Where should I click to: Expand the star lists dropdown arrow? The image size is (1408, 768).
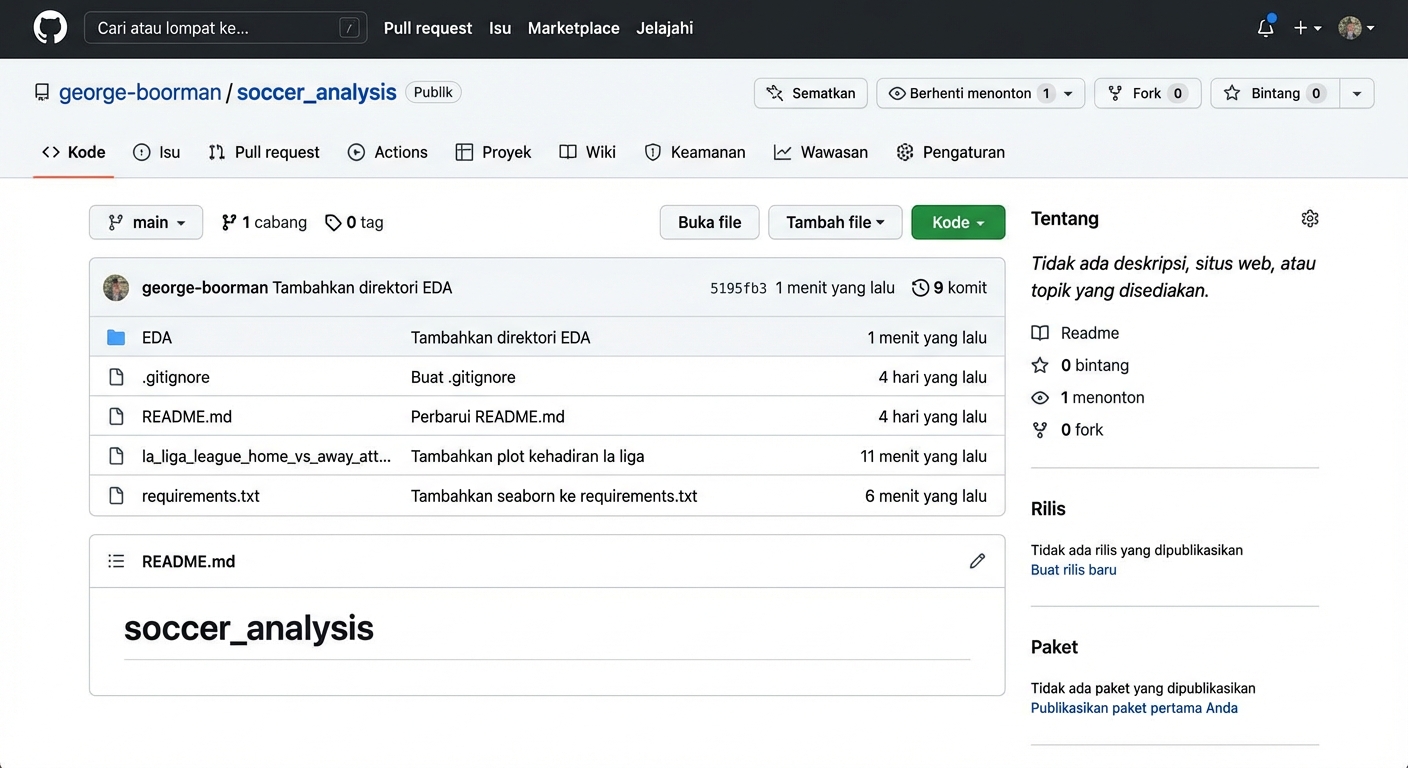[x=1357, y=93]
